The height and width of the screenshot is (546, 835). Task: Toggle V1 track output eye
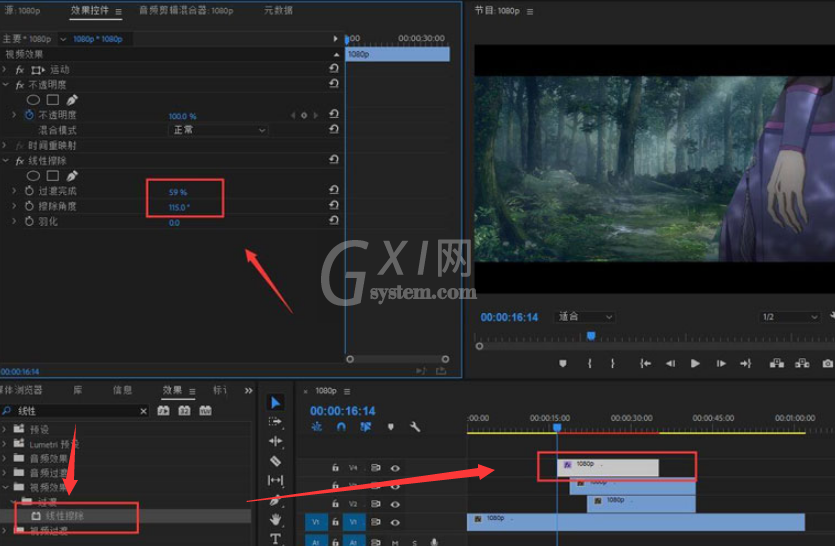pos(395,523)
